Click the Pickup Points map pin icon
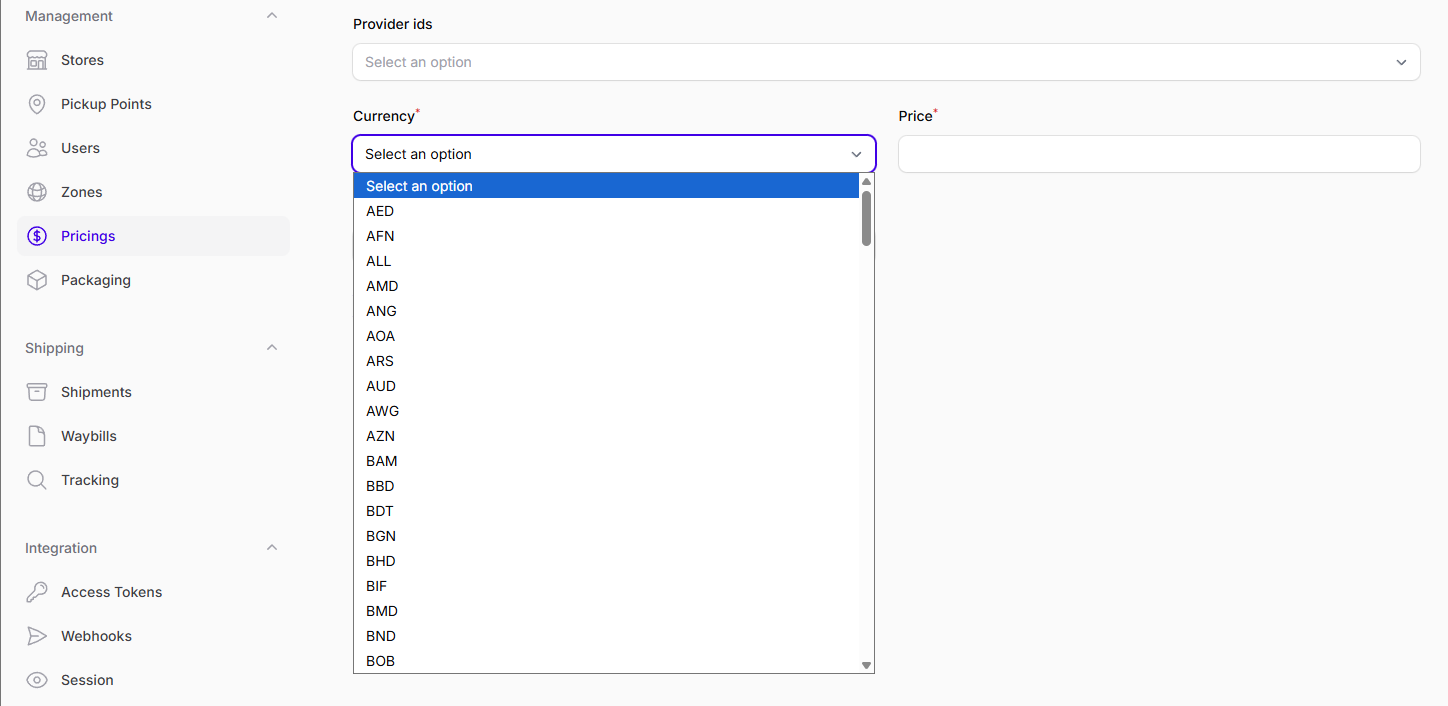 37,104
